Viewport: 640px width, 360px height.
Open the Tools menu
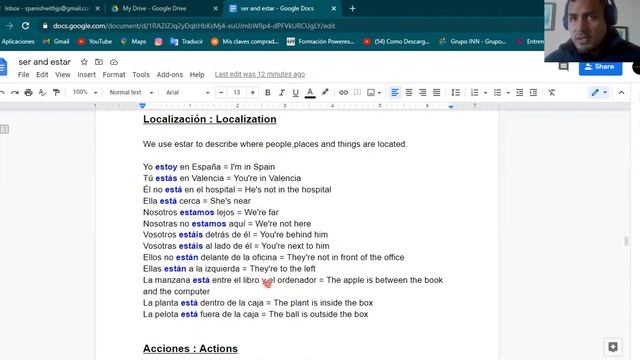(141, 75)
